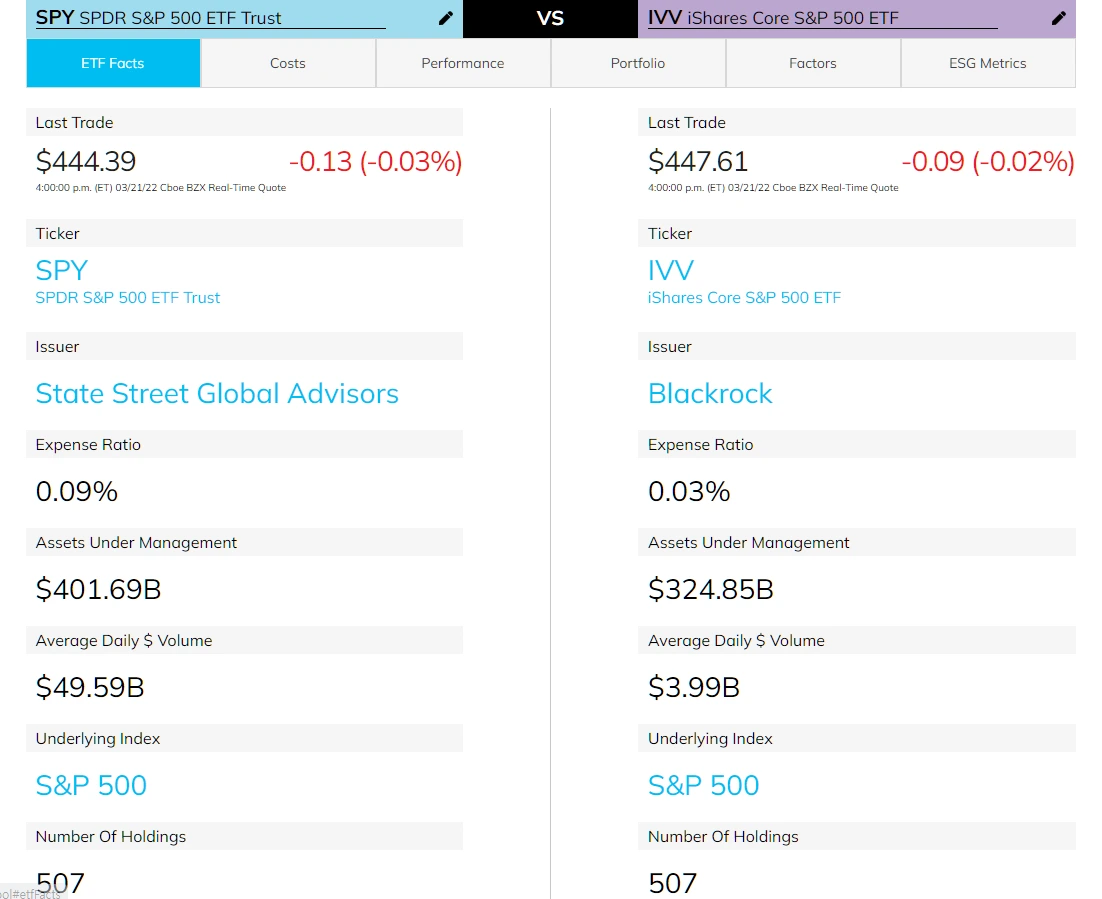Viewport: 1102px width, 899px height.
Task: Open IVV's S&P 500 underlying index link
Action: [x=704, y=785]
